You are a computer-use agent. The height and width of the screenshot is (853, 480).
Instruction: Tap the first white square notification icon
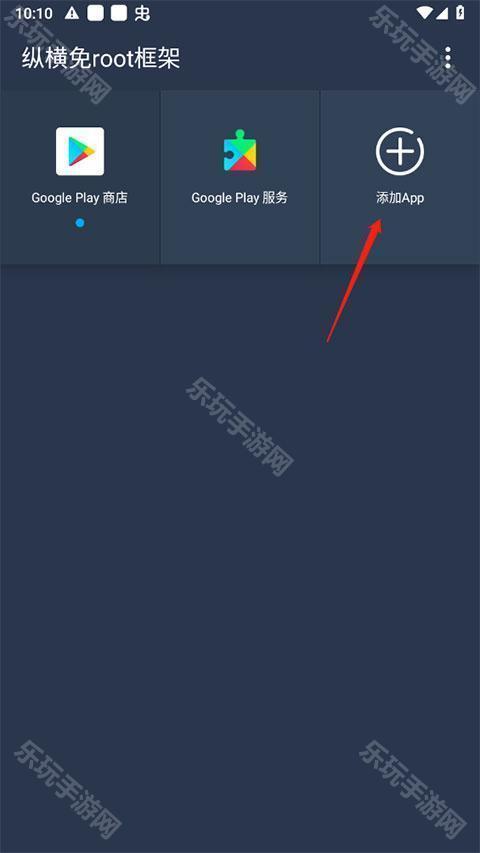(96, 13)
